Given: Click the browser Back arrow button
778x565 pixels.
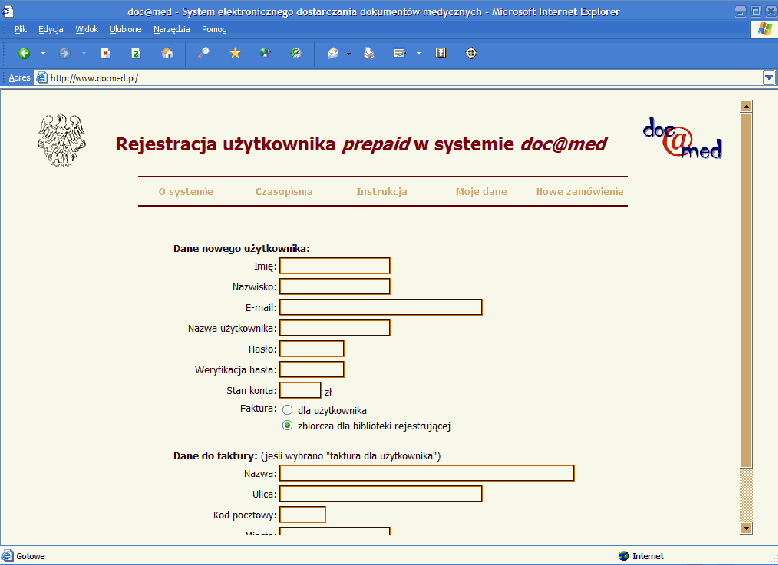Looking at the screenshot, I should [x=24, y=53].
